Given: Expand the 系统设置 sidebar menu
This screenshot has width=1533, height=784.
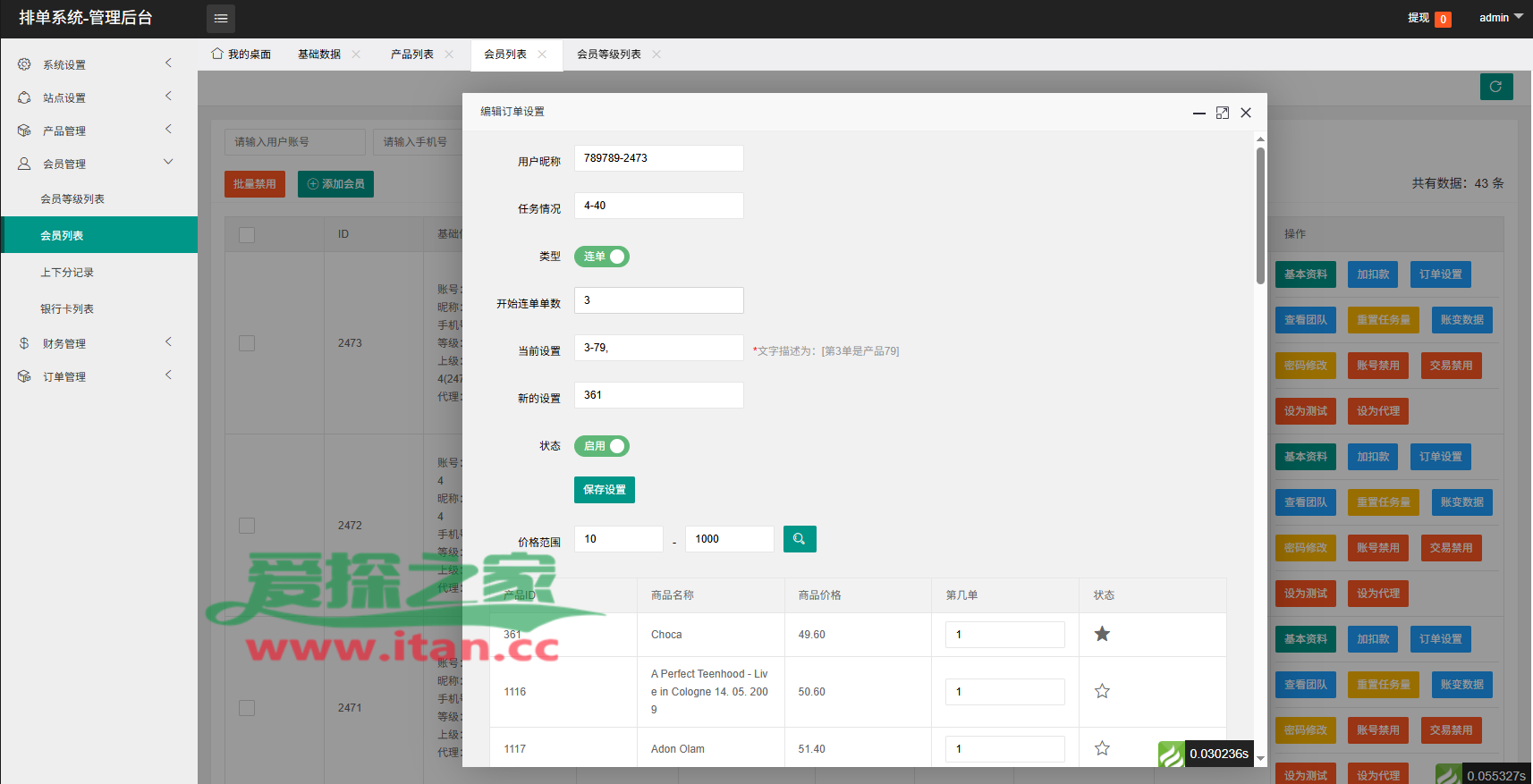Looking at the screenshot, I should (64, 64).
